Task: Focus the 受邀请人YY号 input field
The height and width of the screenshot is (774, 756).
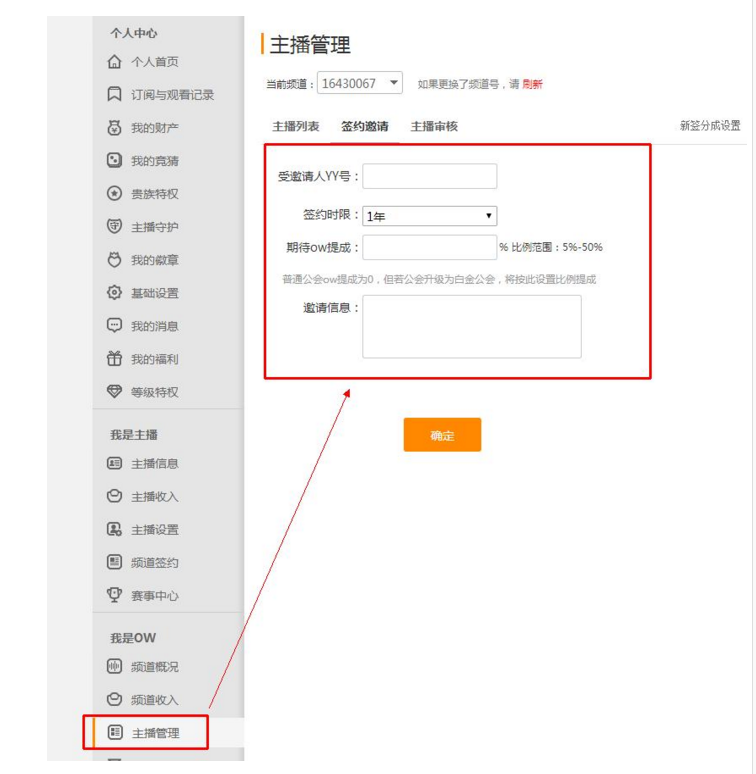Action: [429, 177]
